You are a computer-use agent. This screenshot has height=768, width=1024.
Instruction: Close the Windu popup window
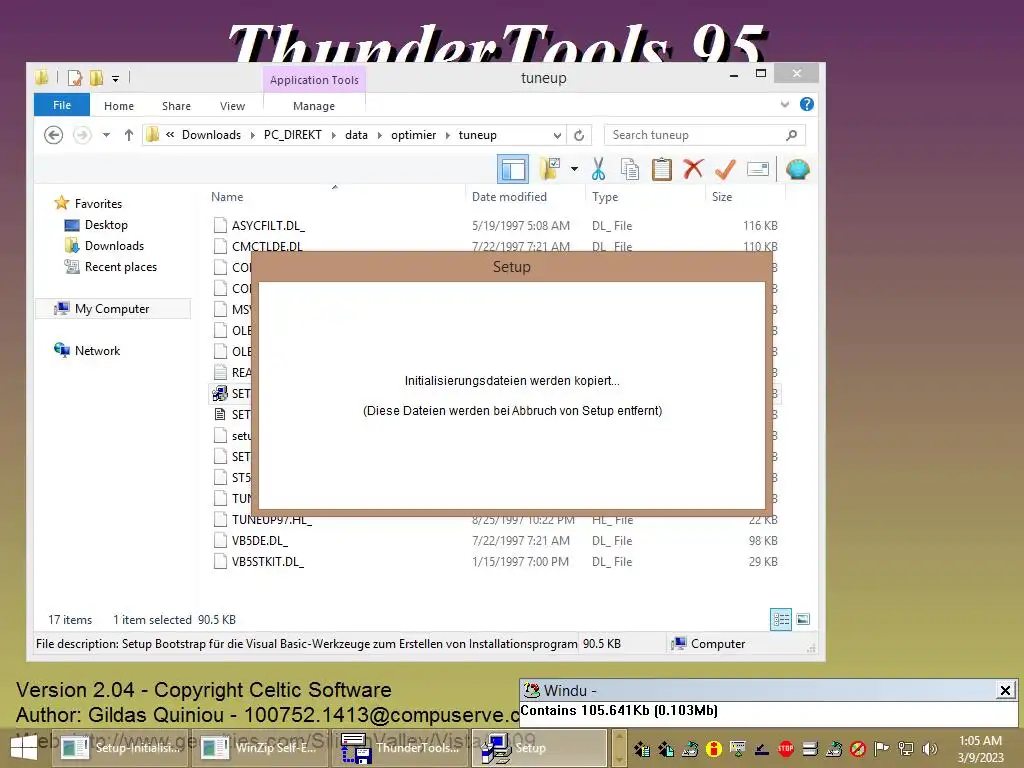[1006, 690]
